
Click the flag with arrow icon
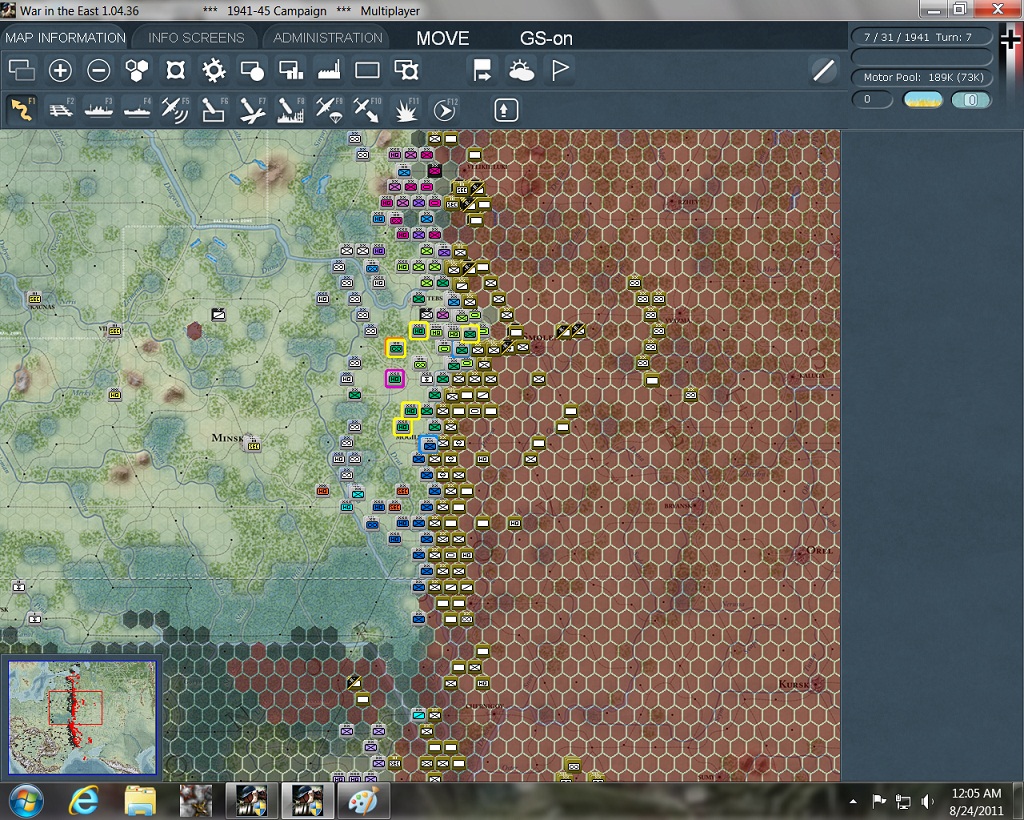pos(483,70)
